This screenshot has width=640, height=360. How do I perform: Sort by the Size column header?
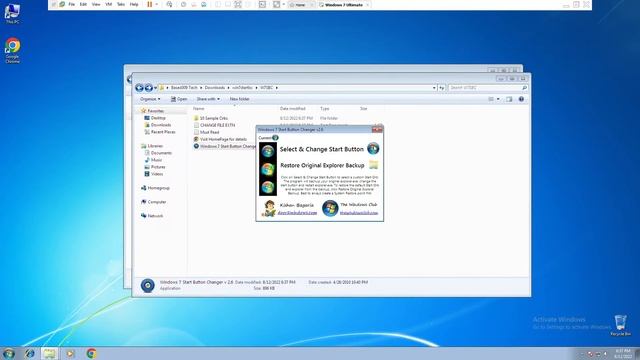(363, 109)
